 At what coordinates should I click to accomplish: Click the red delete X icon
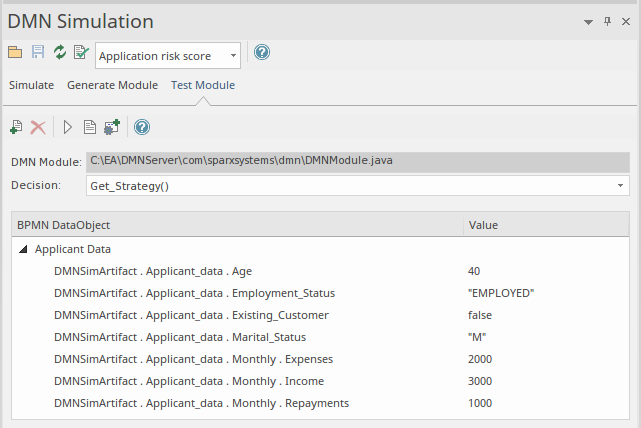(x=38, y=127)
